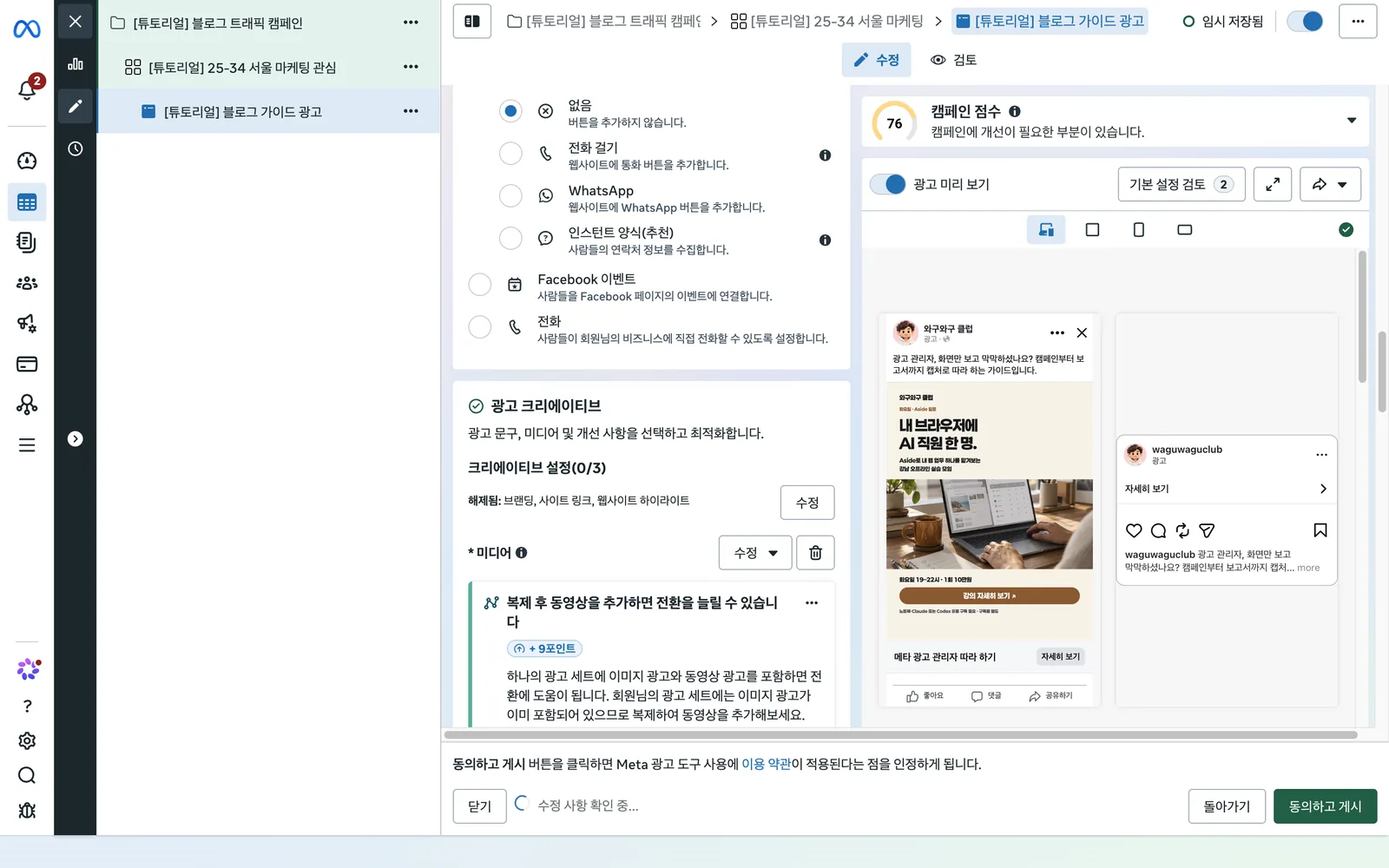The height and width of the screenshot is (868, 1389).
Task: Open the all tools hamburger menu
Action: pyautogui.click(x=27, y=445)
